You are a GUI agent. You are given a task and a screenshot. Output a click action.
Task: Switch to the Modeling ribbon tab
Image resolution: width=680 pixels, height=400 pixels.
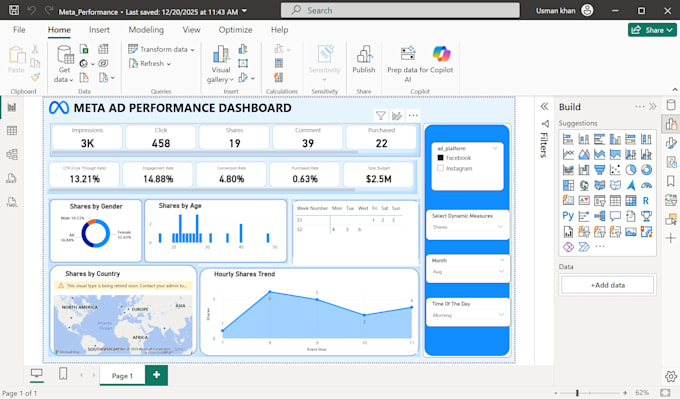click(146, 30)
